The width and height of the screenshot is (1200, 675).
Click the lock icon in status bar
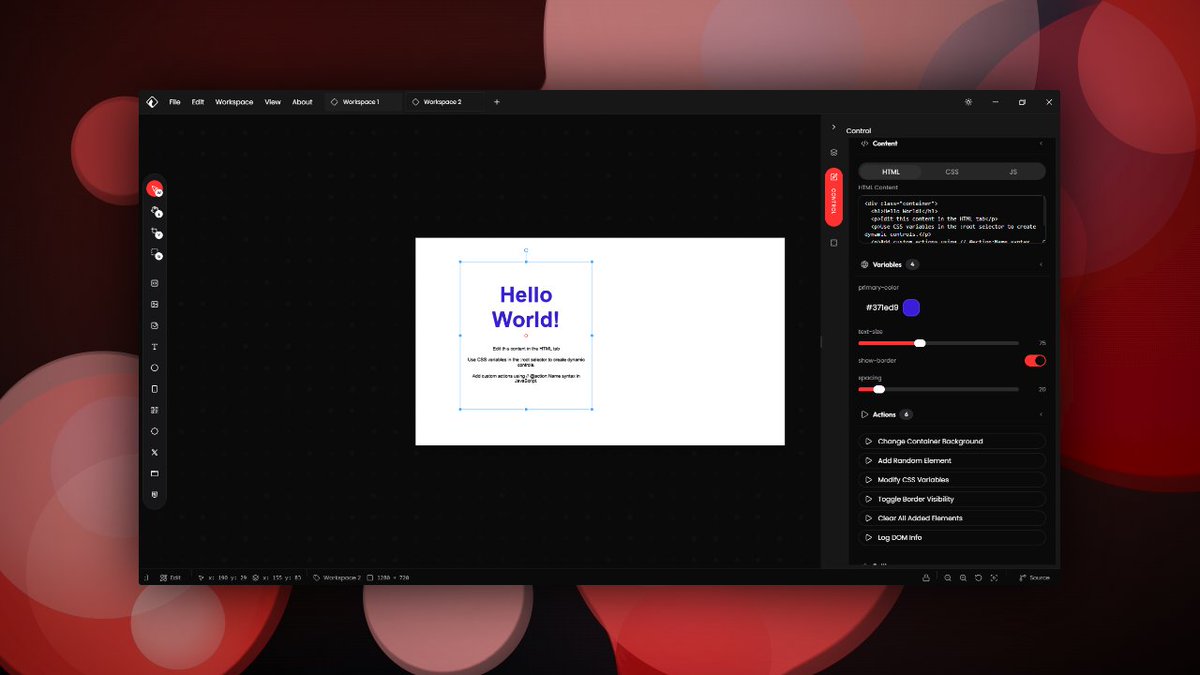[x=925, y=577]
